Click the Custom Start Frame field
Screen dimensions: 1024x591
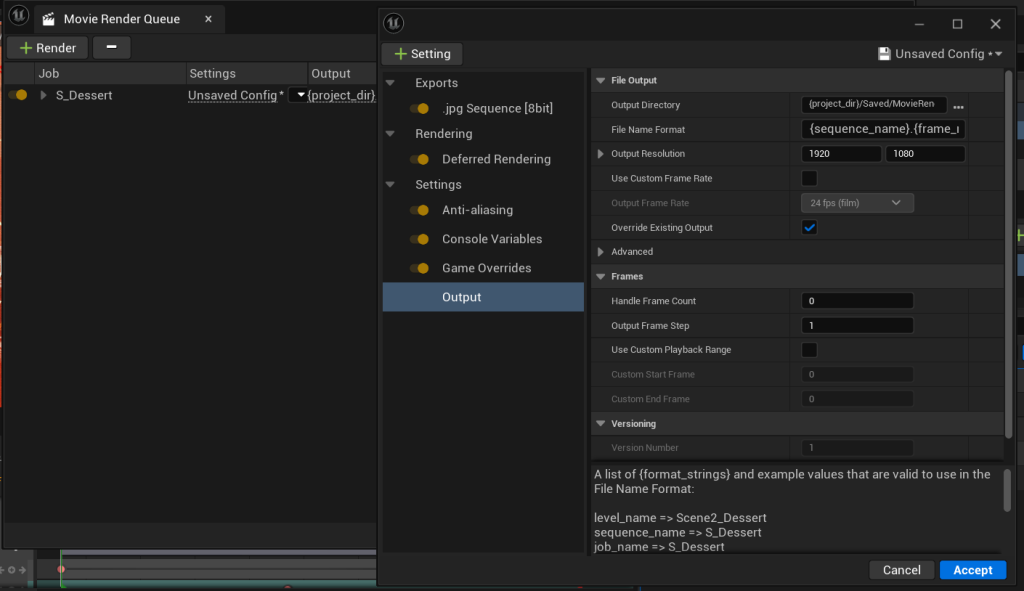tap(857, 375)
